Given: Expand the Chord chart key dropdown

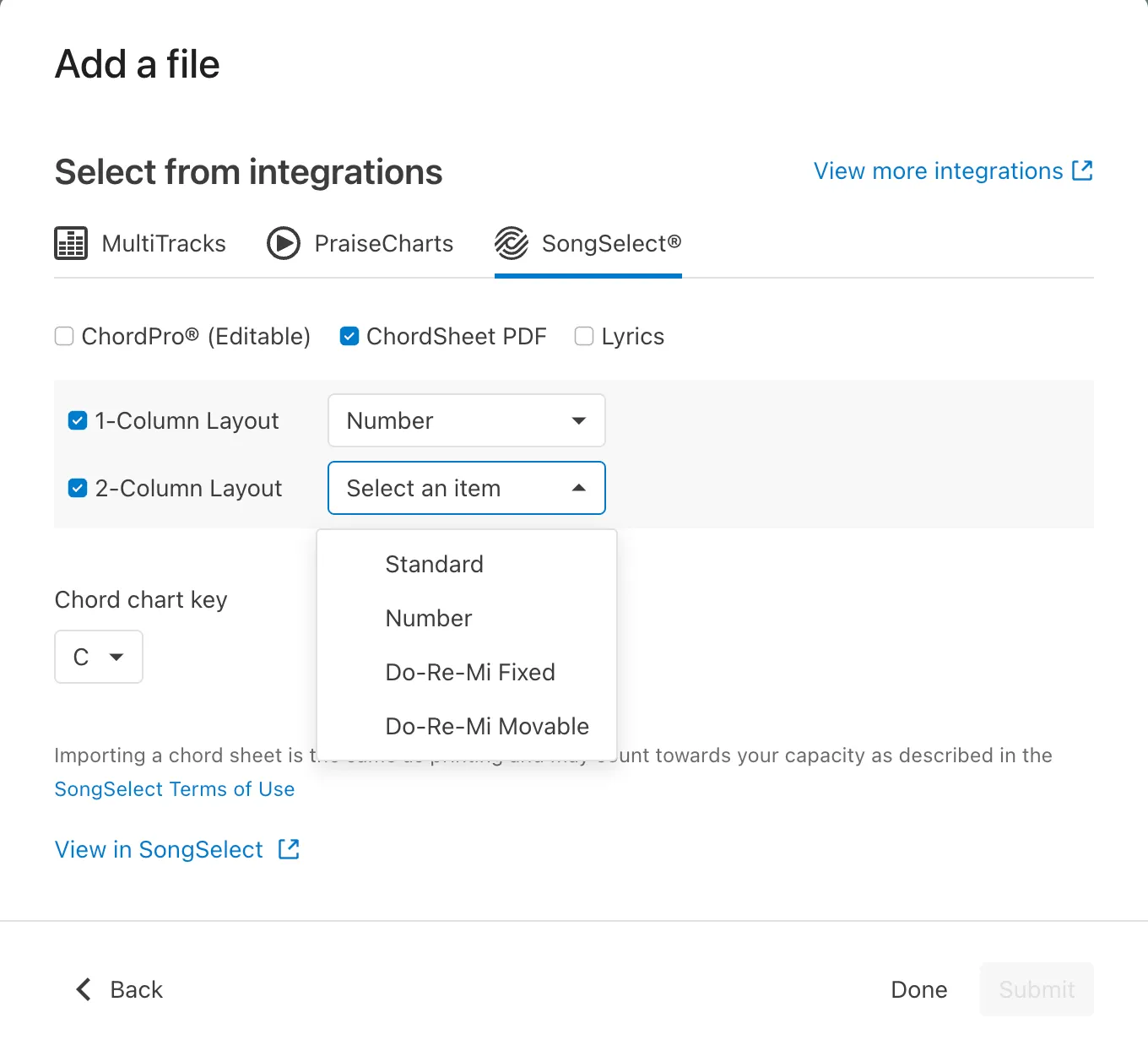Looking at the screenshot, I should (99, 657).
